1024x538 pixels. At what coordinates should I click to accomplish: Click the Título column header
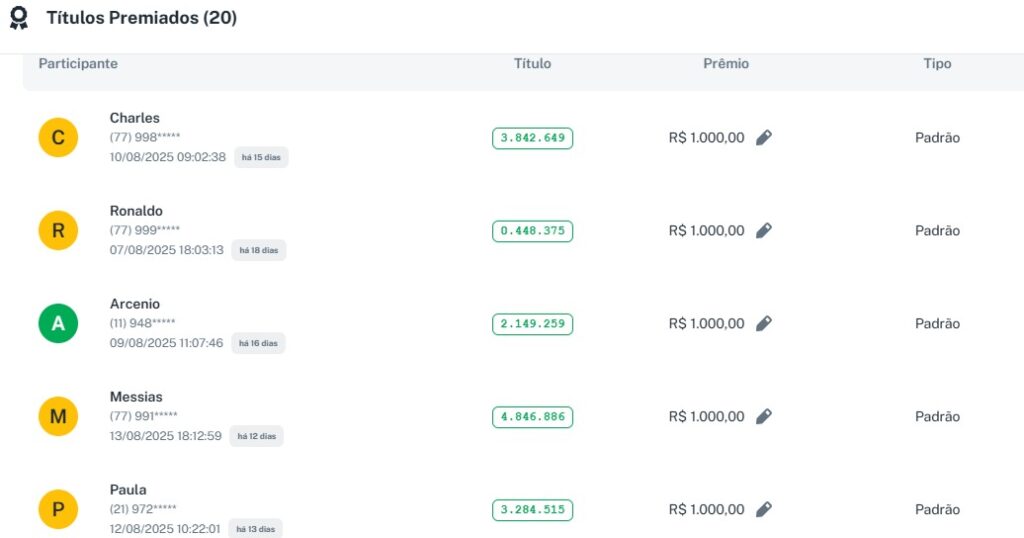click(532, 64)
